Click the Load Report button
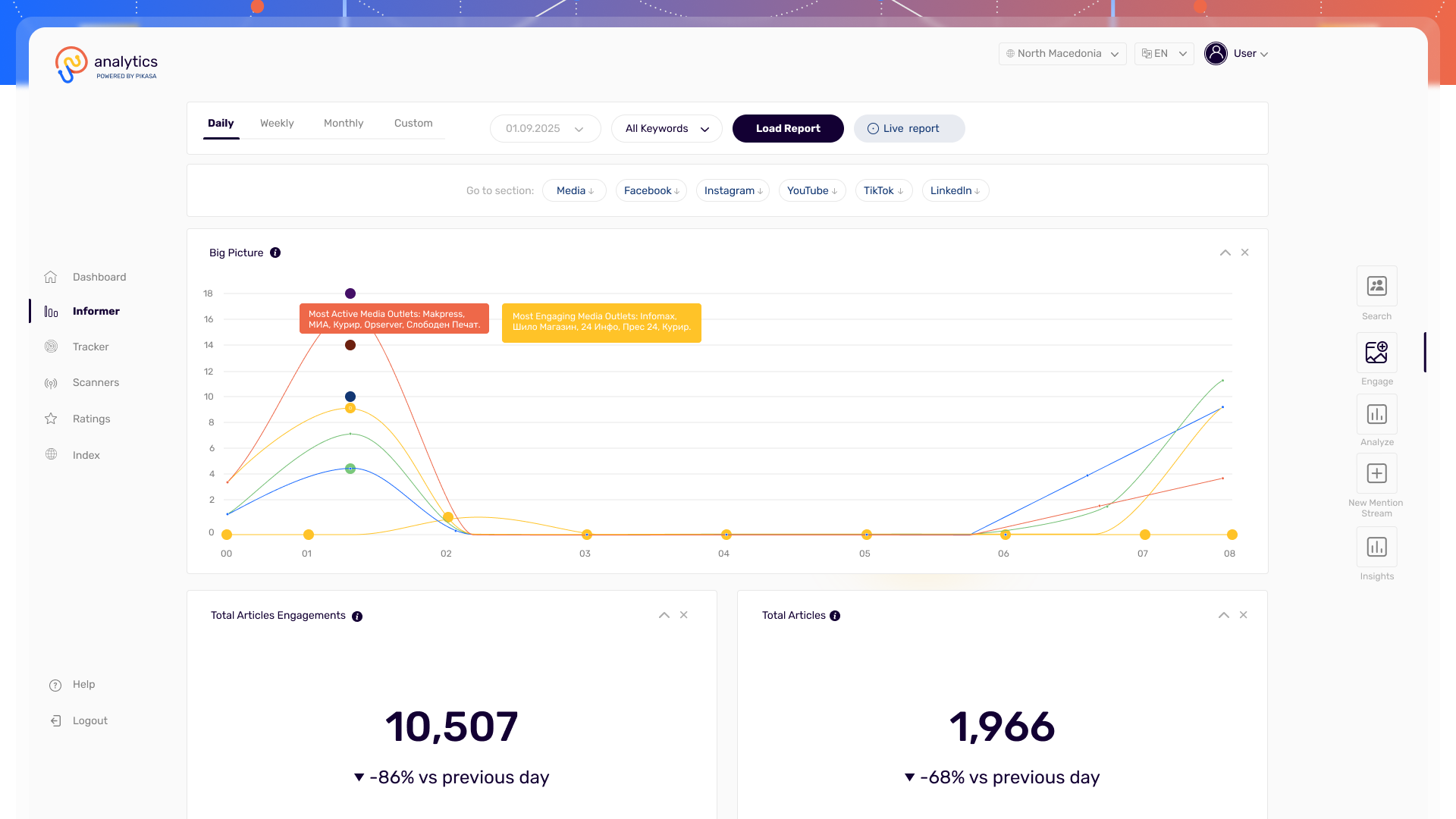This screenshot has width=1456, height=819. [x=788, y=128]
